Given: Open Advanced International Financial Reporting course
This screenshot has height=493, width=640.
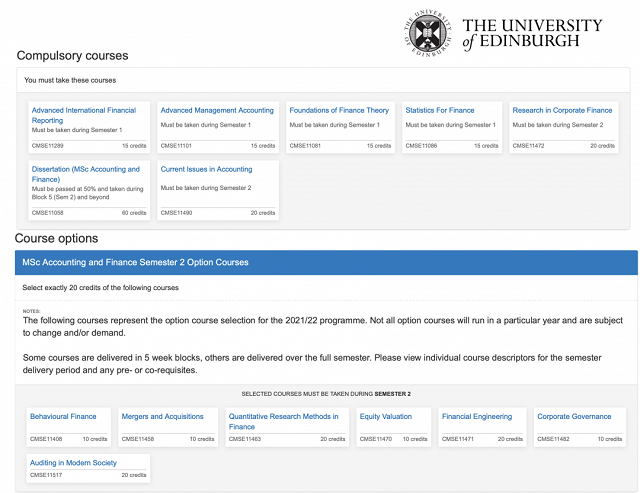Looking at the screenshot, I should pyautogui.click(x=84, y=115).
